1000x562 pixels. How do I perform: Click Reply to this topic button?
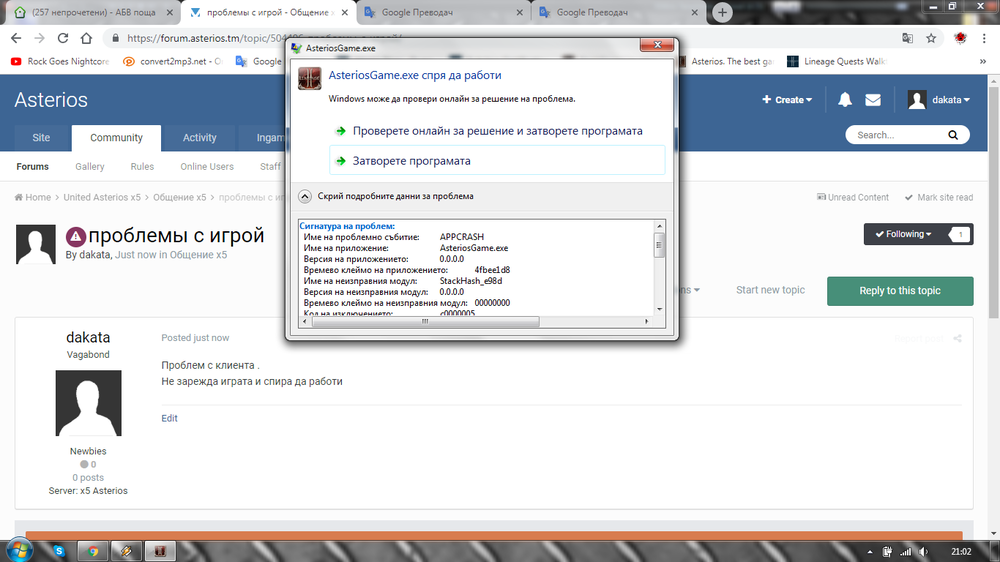(x=899, y=290)
